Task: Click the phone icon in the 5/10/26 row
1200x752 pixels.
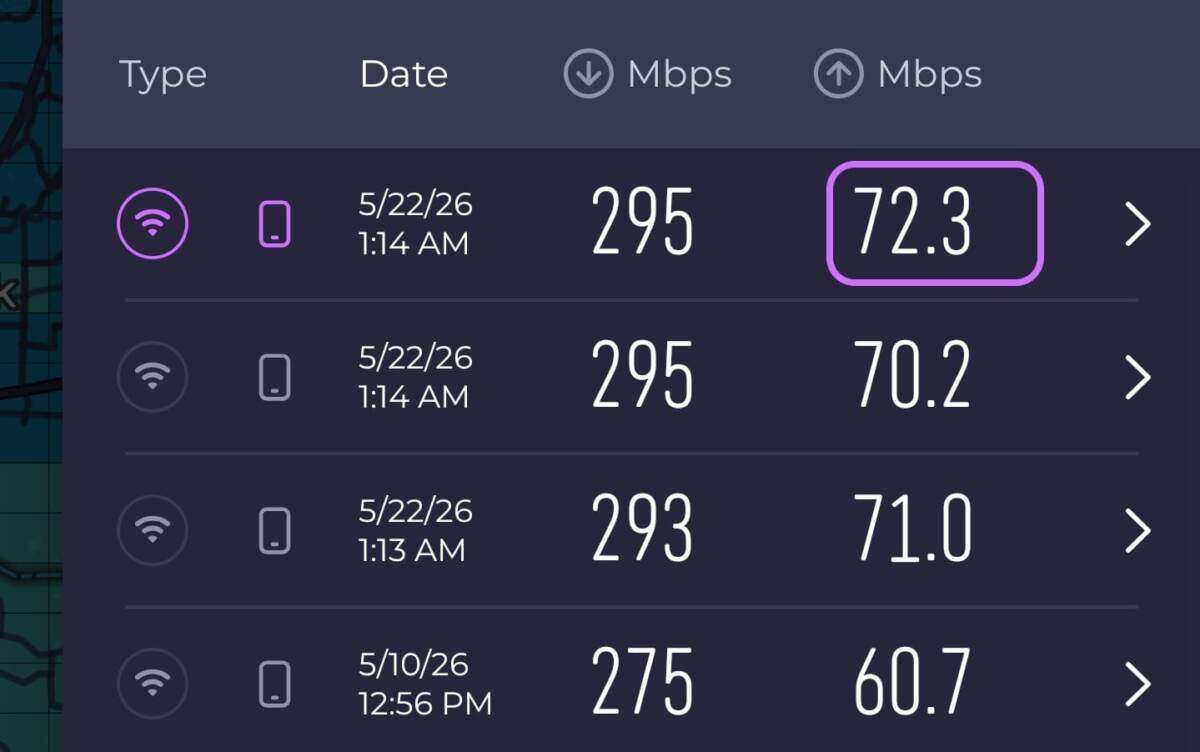Action: pos(275,684)
